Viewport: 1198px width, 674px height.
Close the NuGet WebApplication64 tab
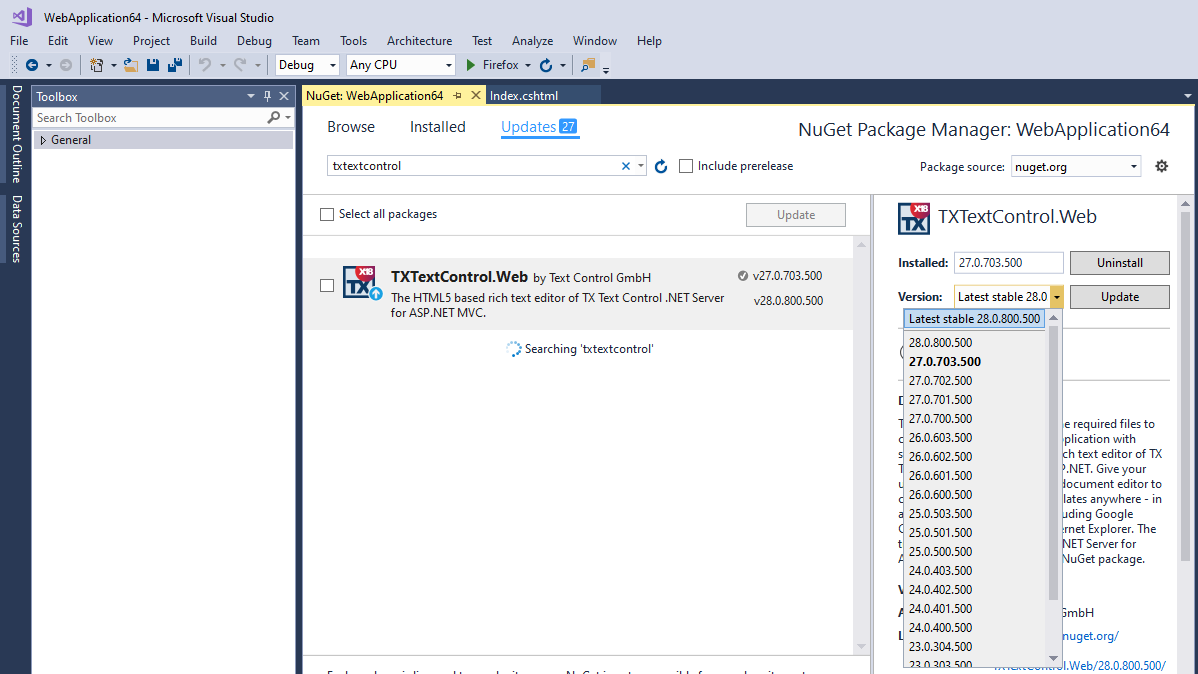click(x=476, y=96)
